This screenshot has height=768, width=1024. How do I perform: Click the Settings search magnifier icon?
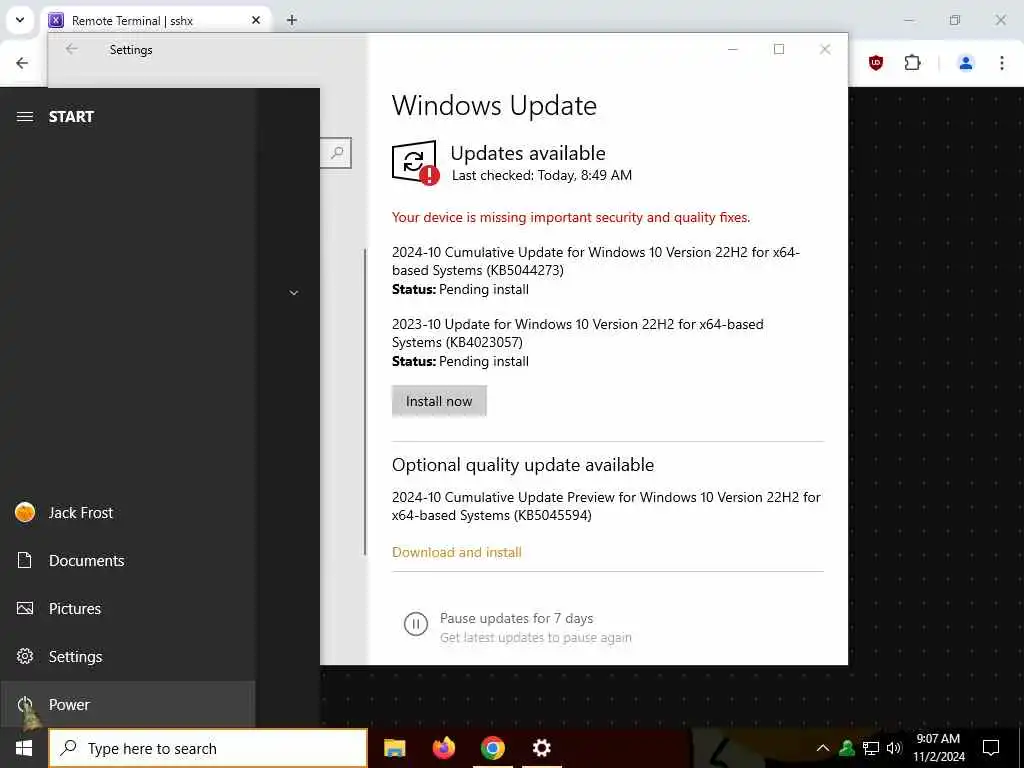(x=336, y=153)
